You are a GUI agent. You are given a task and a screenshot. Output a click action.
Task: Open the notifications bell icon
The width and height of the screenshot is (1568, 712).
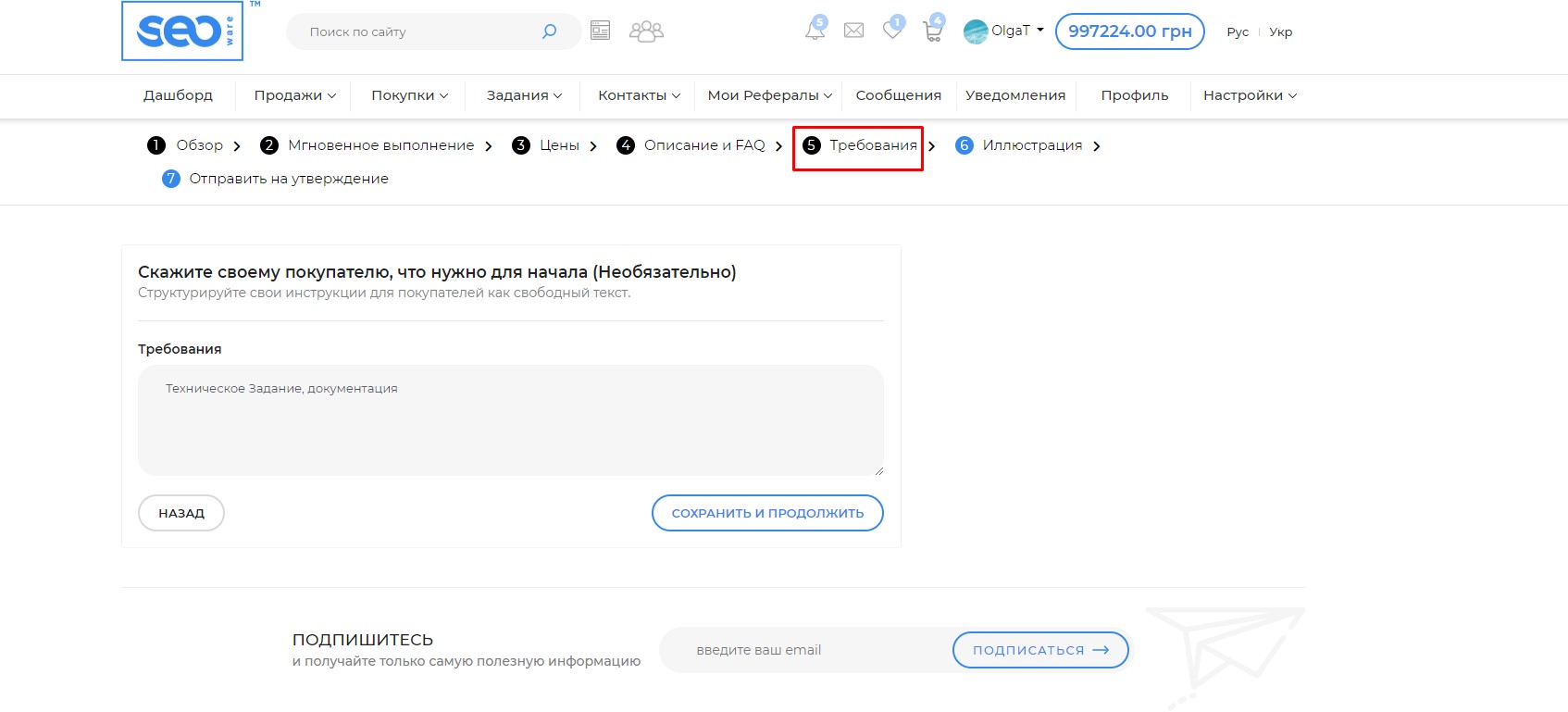tap(815, 31)
